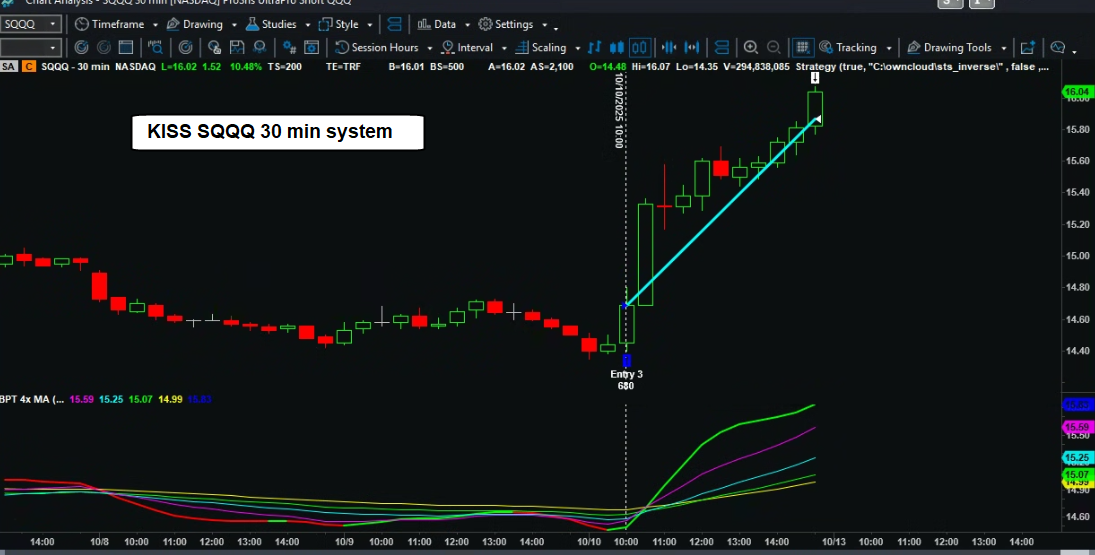Toggle hollow candlestick chart style

click(640, 47)
